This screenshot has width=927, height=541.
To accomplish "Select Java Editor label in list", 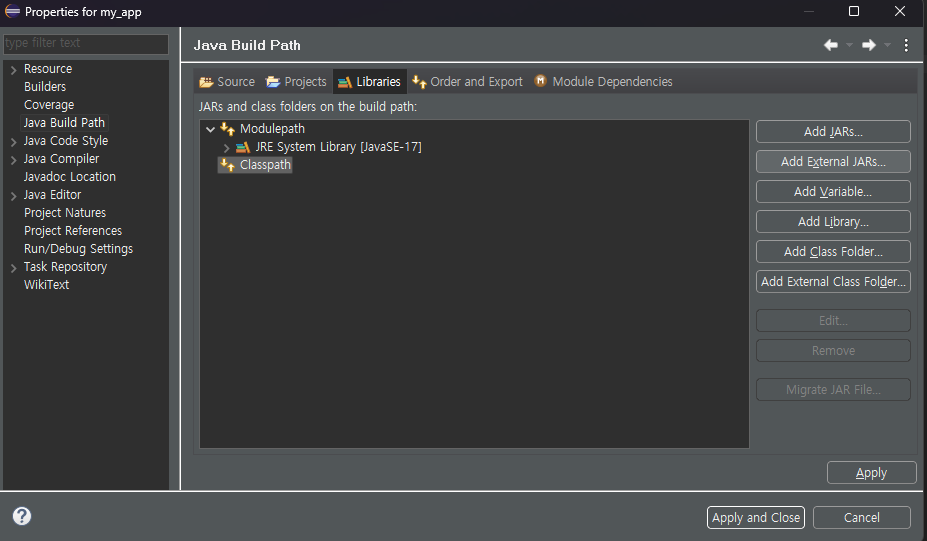I will (53, 195).
